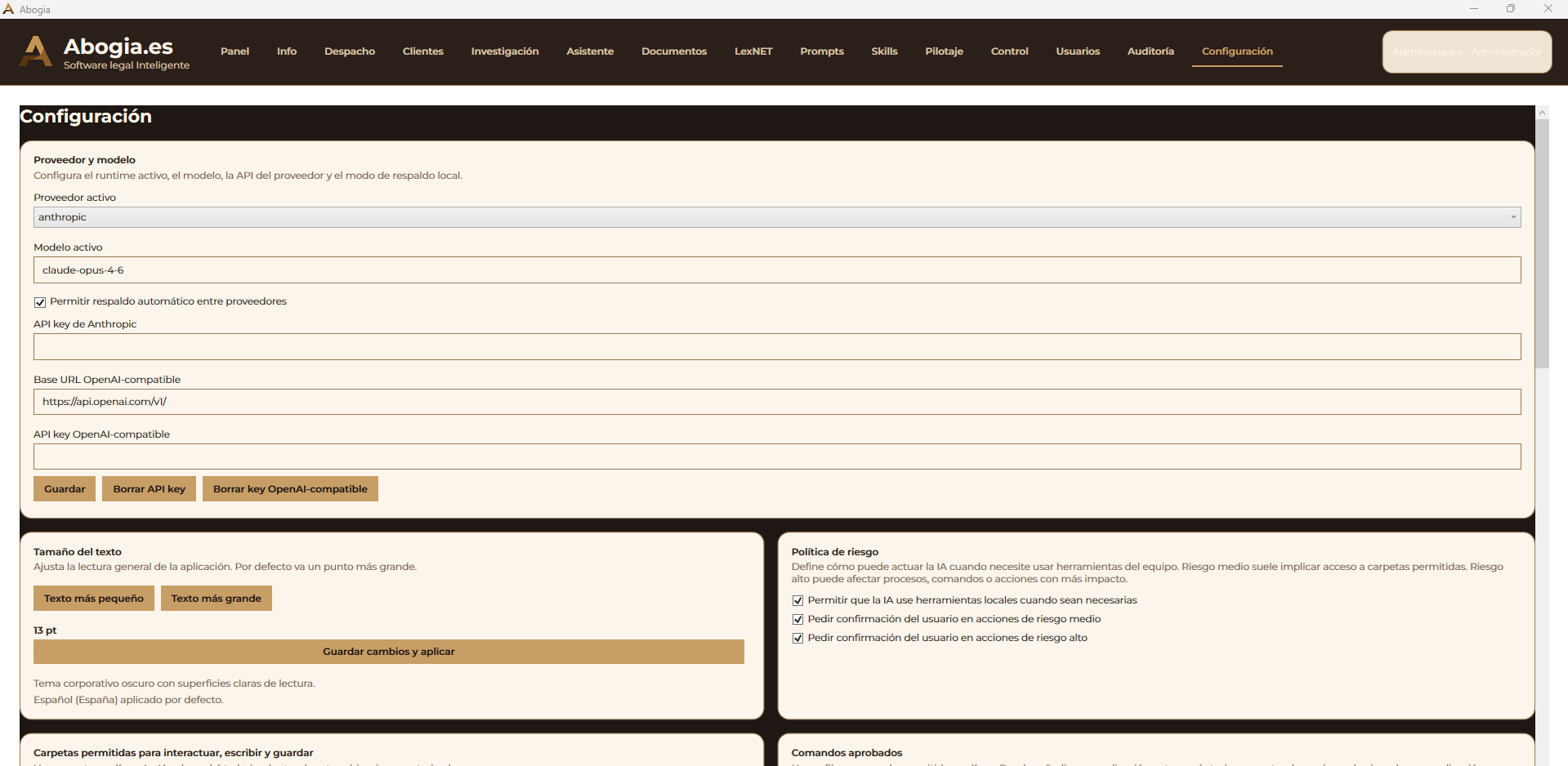Disable confirmation for high risk actions
1568x766 pixels.
tap(798, 639)
